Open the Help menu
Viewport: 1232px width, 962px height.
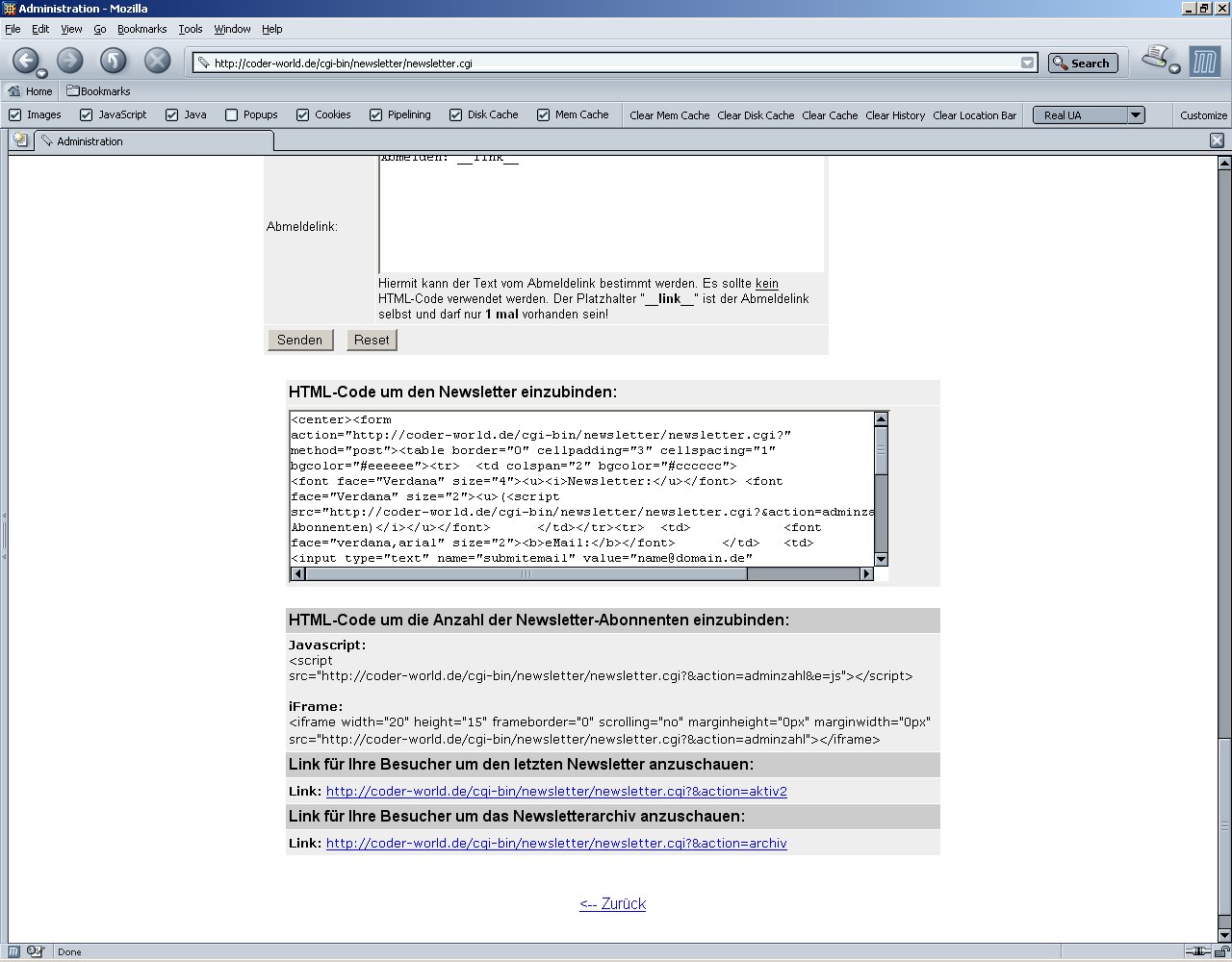(272, 29)
